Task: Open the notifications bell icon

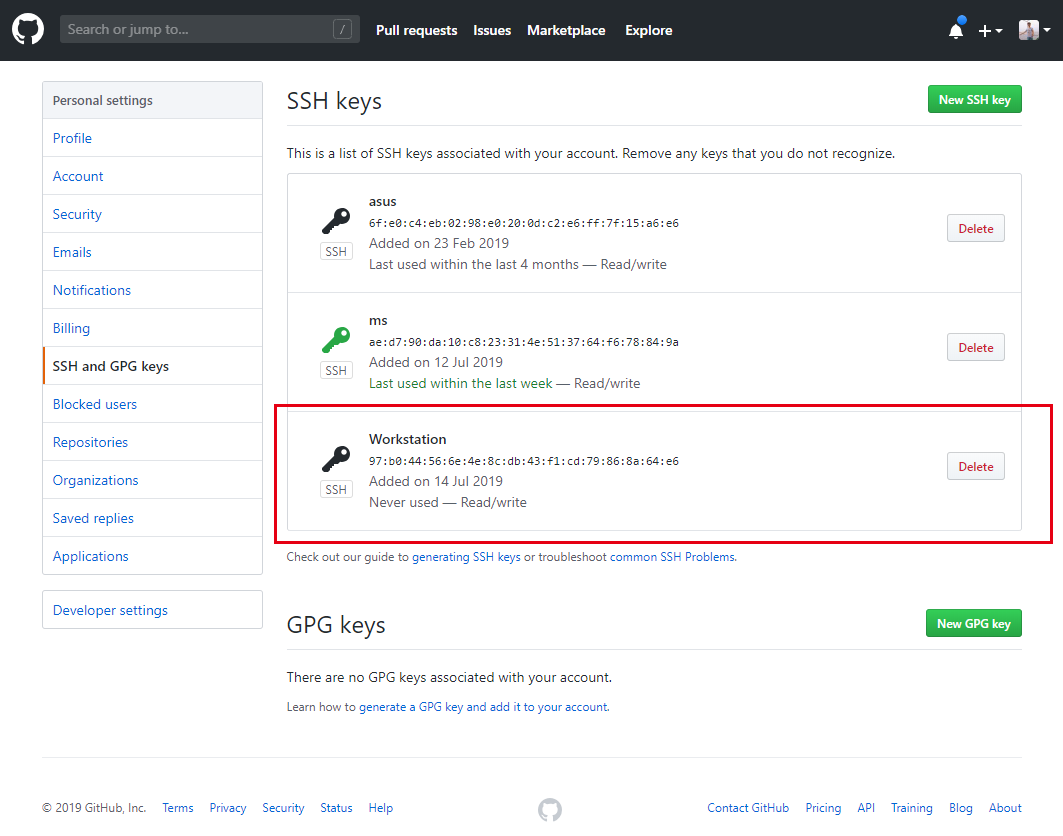Action: tap(956, 31)
